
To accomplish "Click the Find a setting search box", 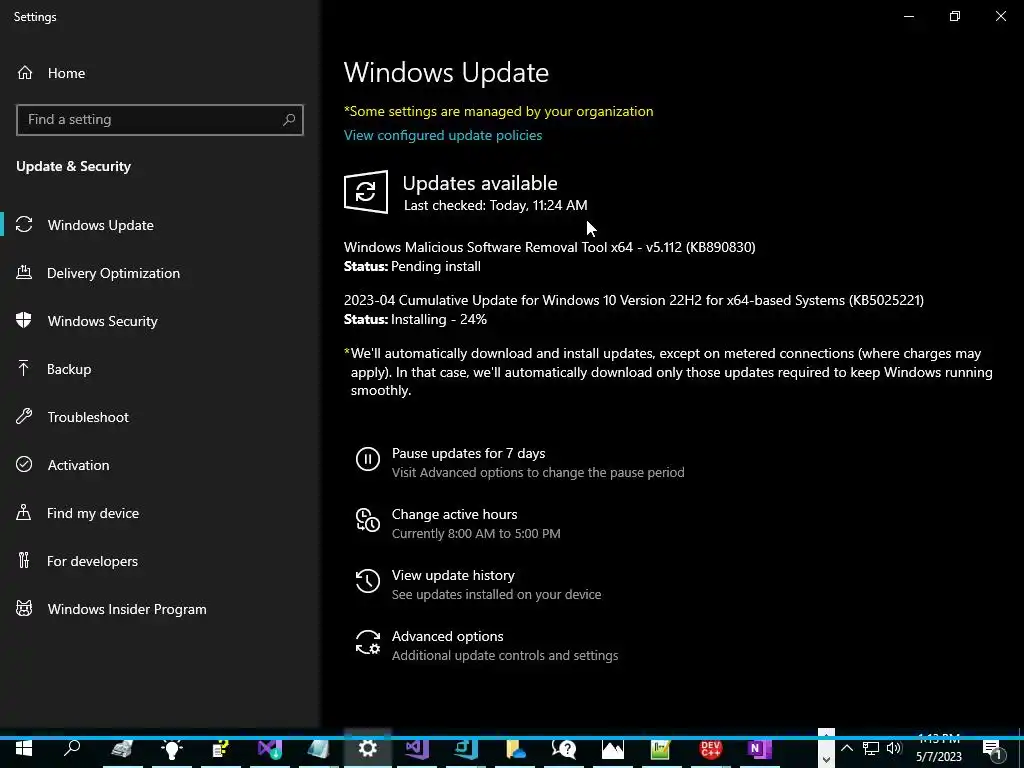I will 159,120.
